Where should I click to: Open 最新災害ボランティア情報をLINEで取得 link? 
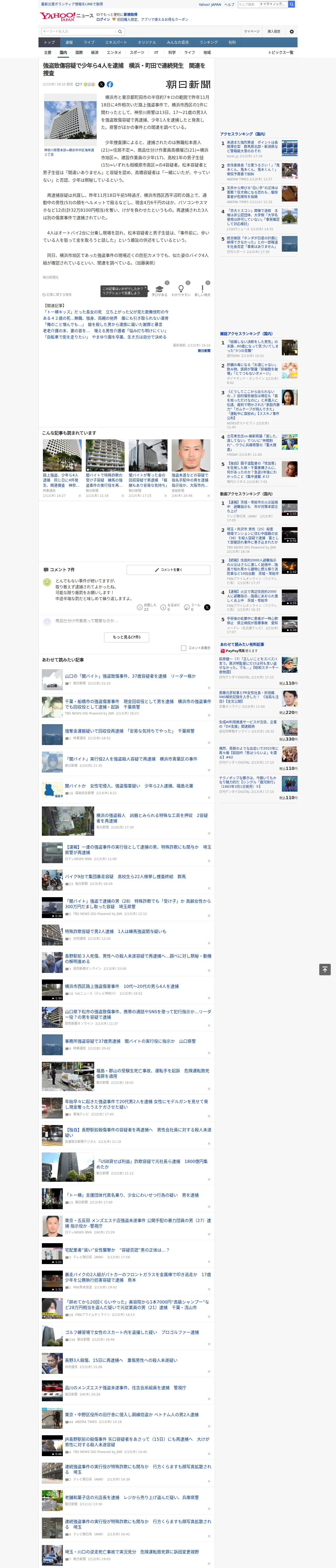click(72, 4)
